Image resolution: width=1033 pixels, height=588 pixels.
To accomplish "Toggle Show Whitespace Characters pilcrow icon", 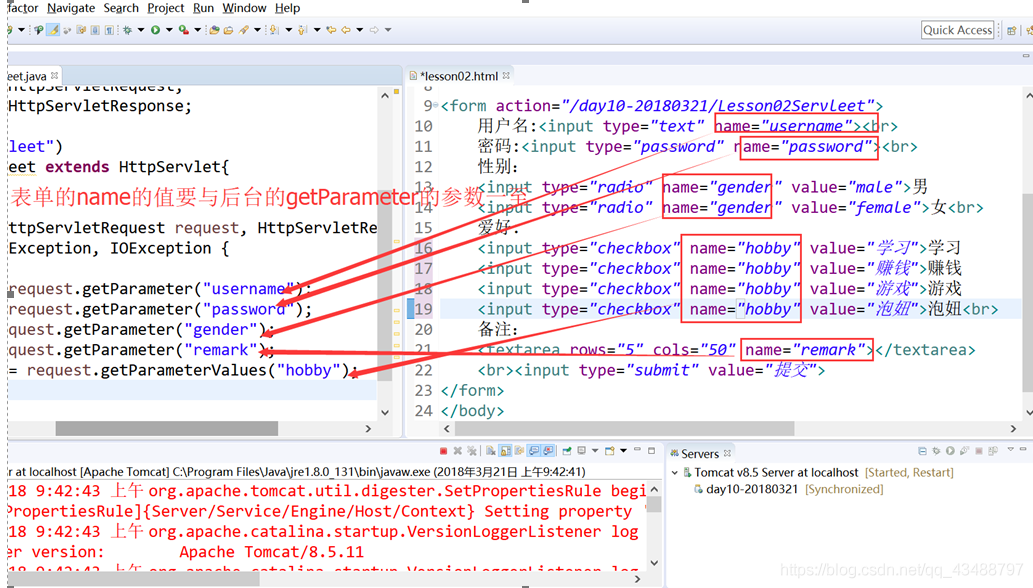I will tap(109, 30).
